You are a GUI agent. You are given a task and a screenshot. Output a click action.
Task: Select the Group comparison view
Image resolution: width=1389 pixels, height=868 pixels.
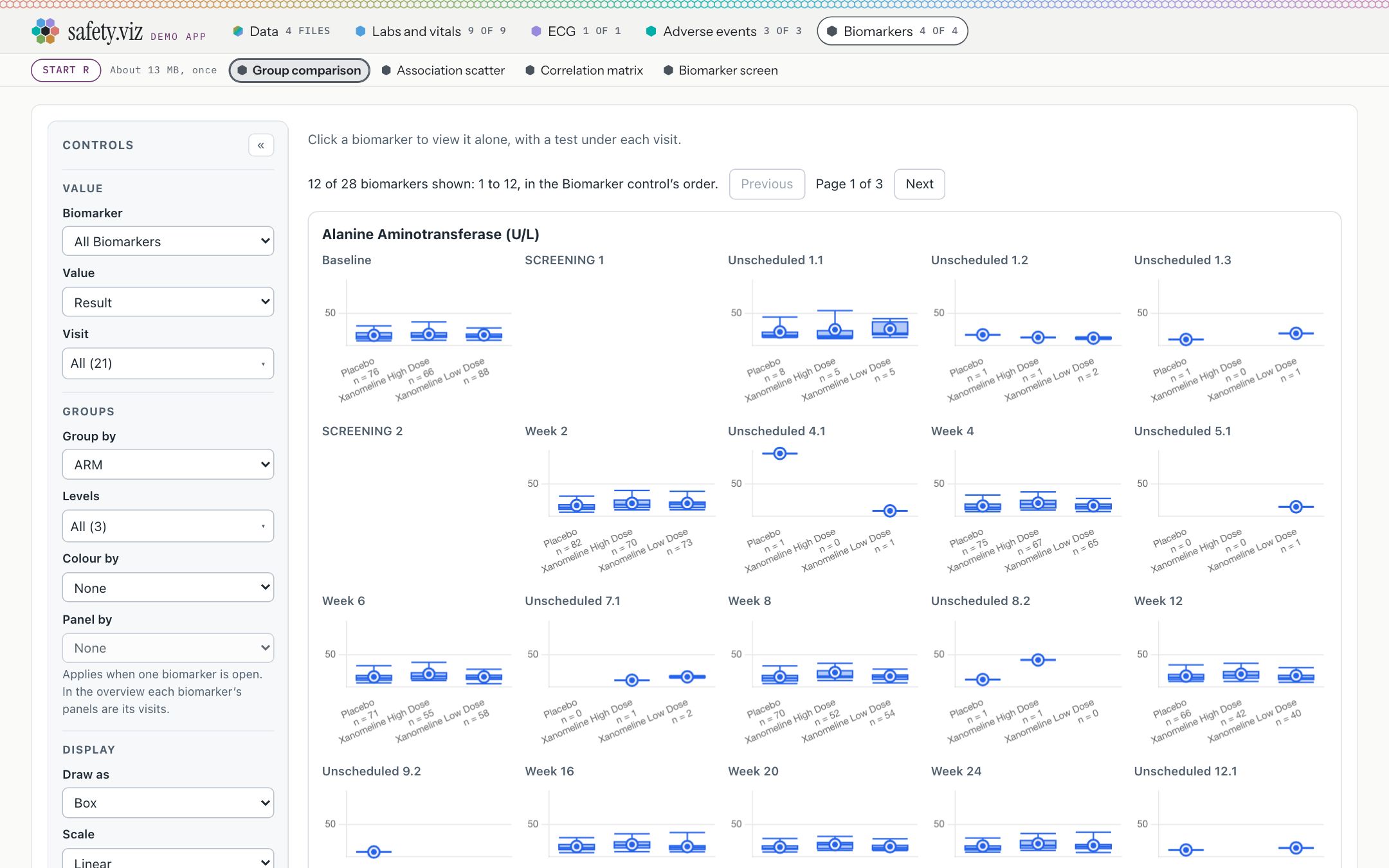tap(299, 70)
